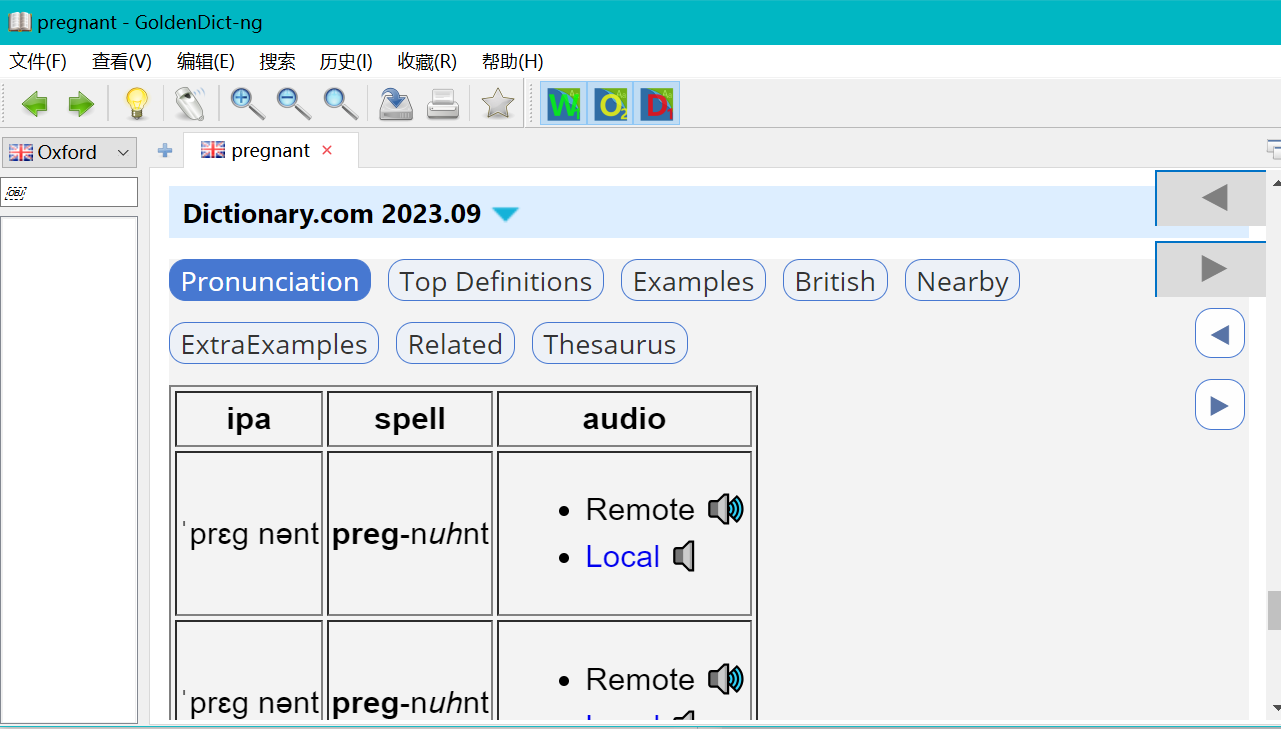This screenshot has height=729, width=1281.
Task: Toggle the O2 Oxford dictionary icon
Action: [610, 103]
